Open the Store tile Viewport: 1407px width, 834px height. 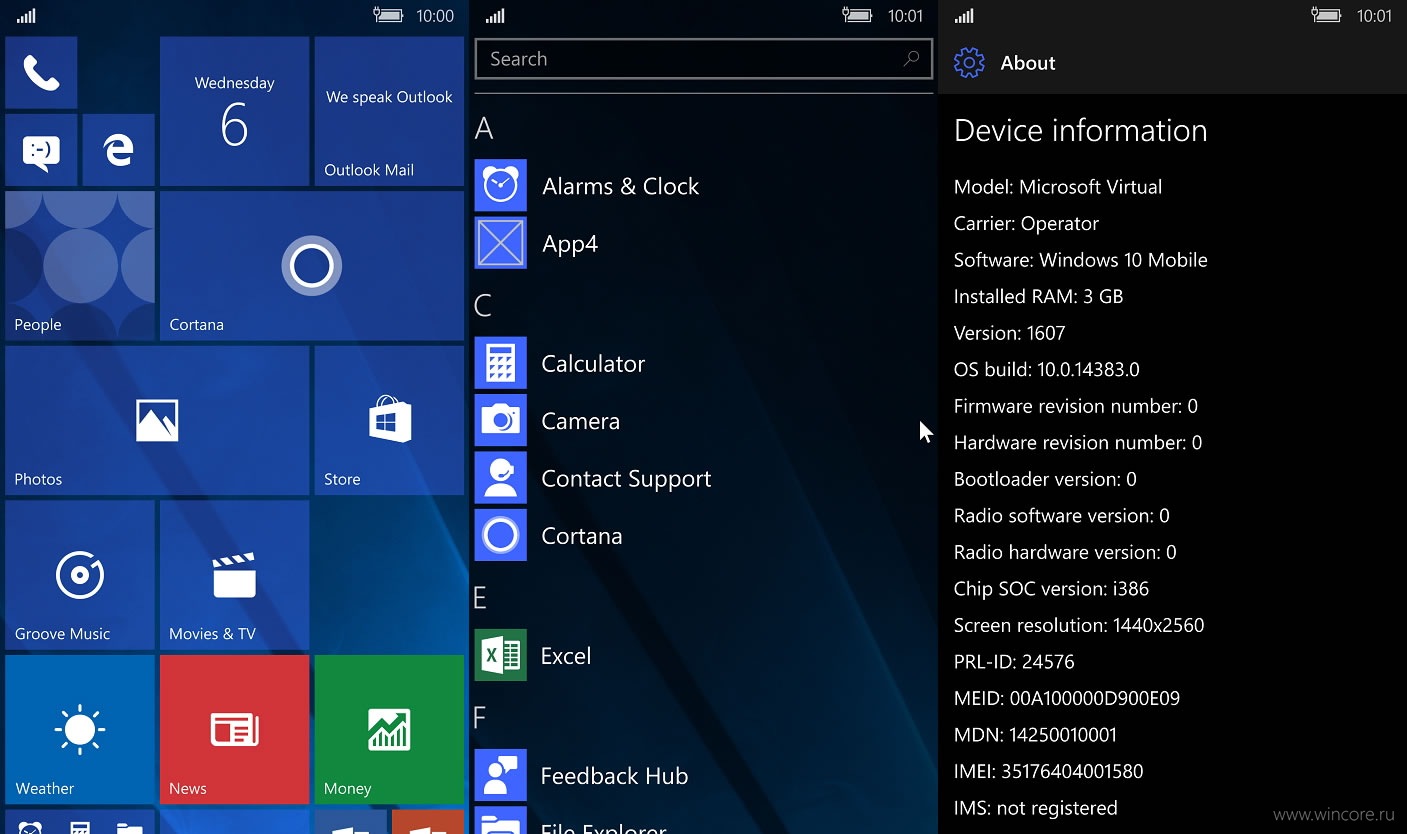[x=389, y=421]
